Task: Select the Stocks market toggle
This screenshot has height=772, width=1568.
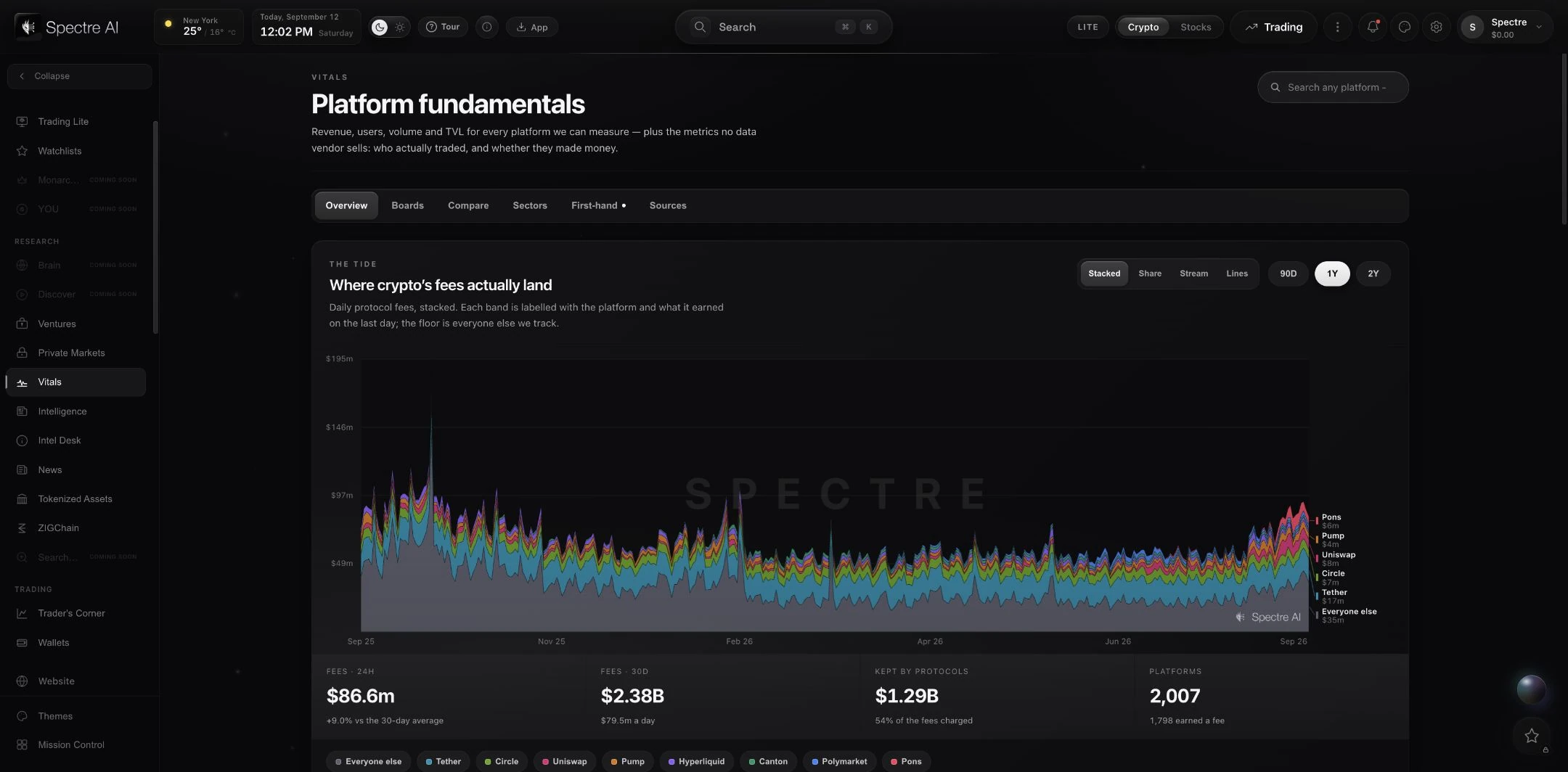Action: point(1196,28)
